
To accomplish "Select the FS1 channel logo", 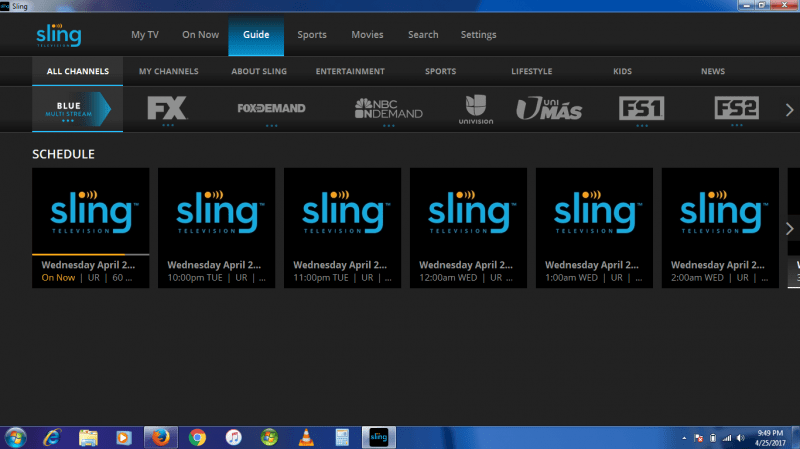I will (x=642, y=108).
